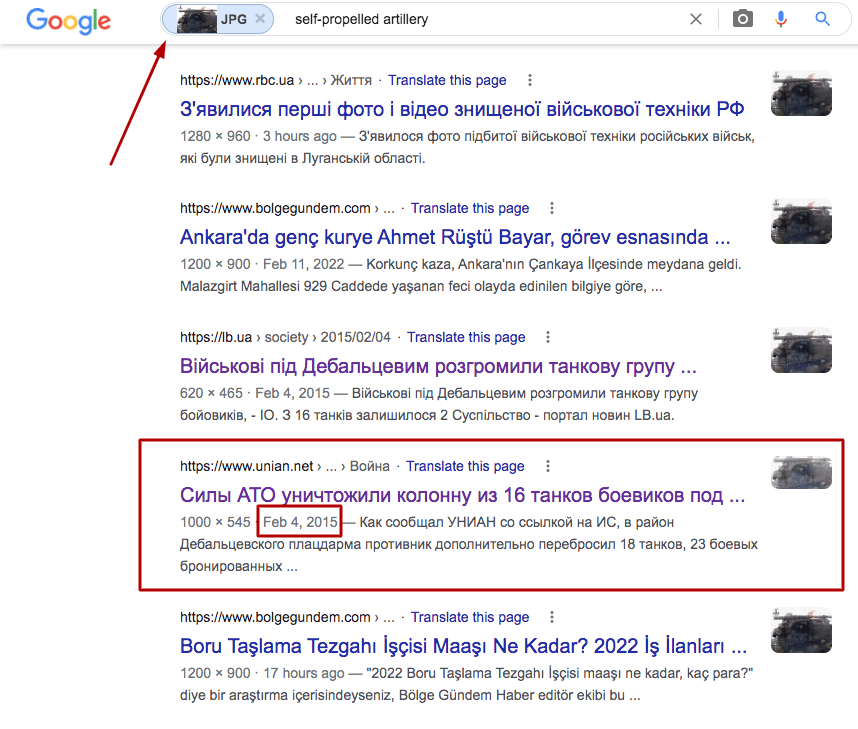Image resolution: width=858 pixels, height=729 pixels.
Task: Click the blue magnifier search button
Action: (822, 19)
